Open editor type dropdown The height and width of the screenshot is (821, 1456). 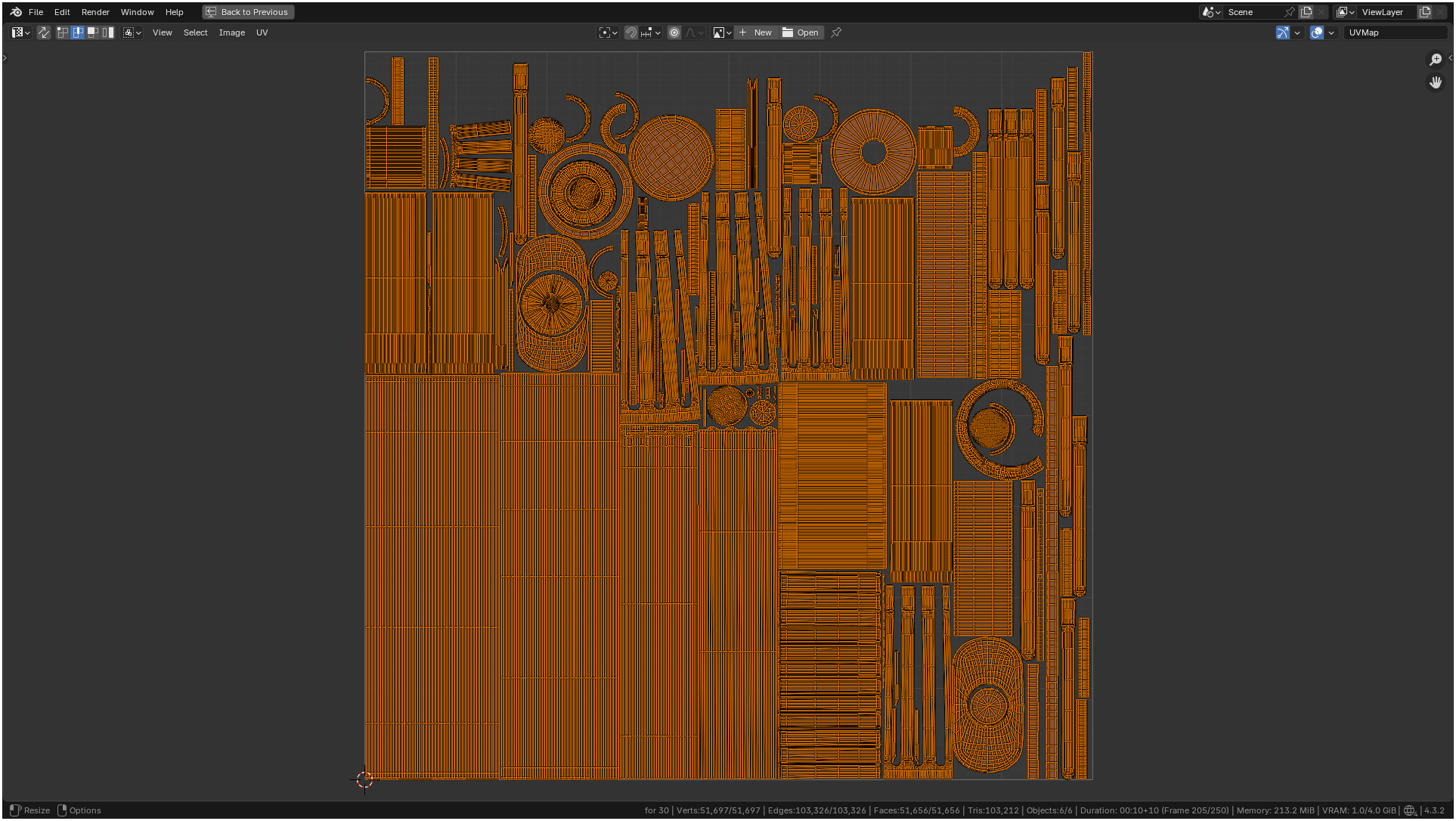20,33
